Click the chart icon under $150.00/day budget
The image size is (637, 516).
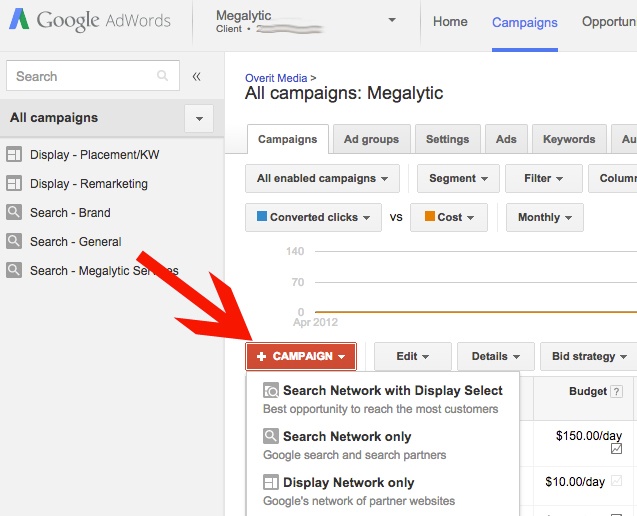pyautogui.click(x=616, y=449)
